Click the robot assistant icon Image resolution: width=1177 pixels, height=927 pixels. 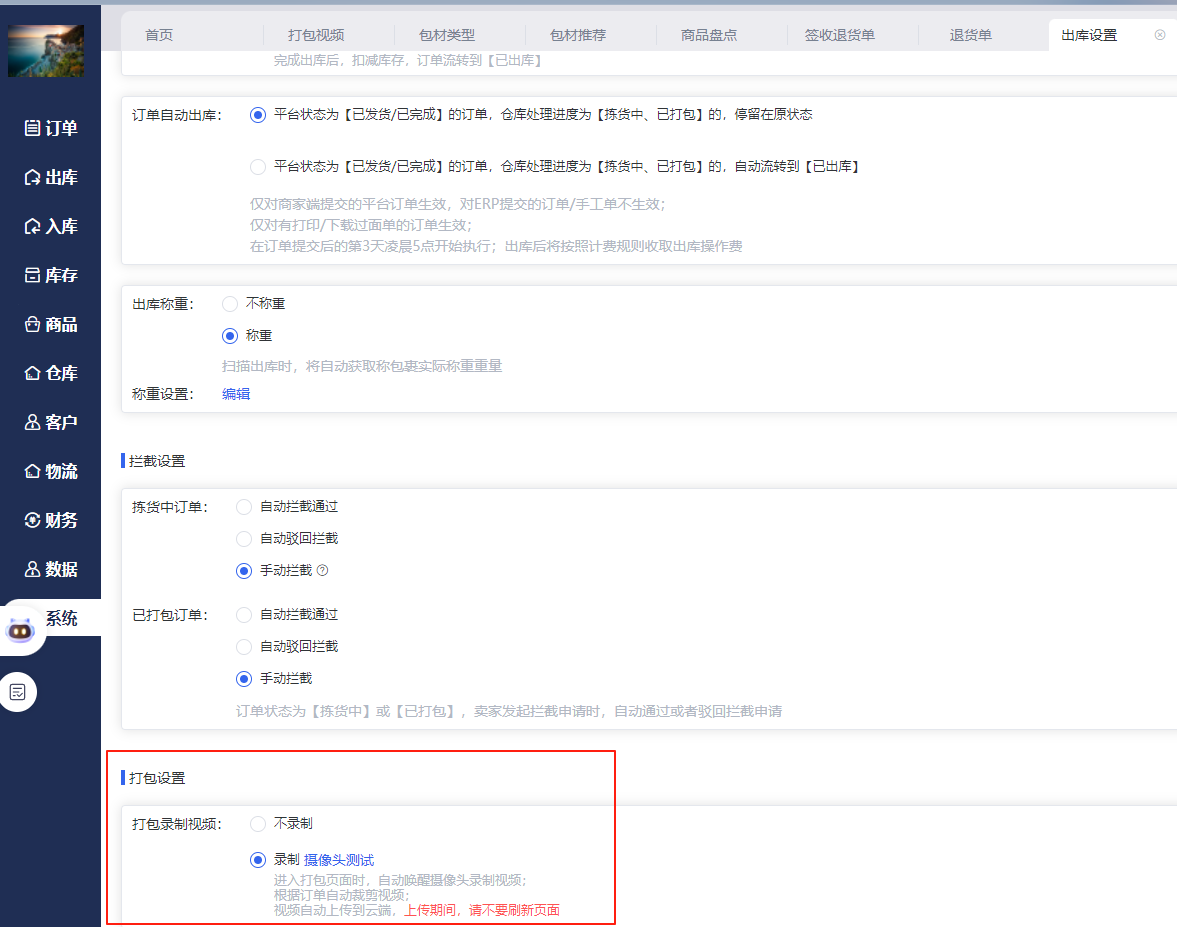pyautogui.click(x=20, y=630)
